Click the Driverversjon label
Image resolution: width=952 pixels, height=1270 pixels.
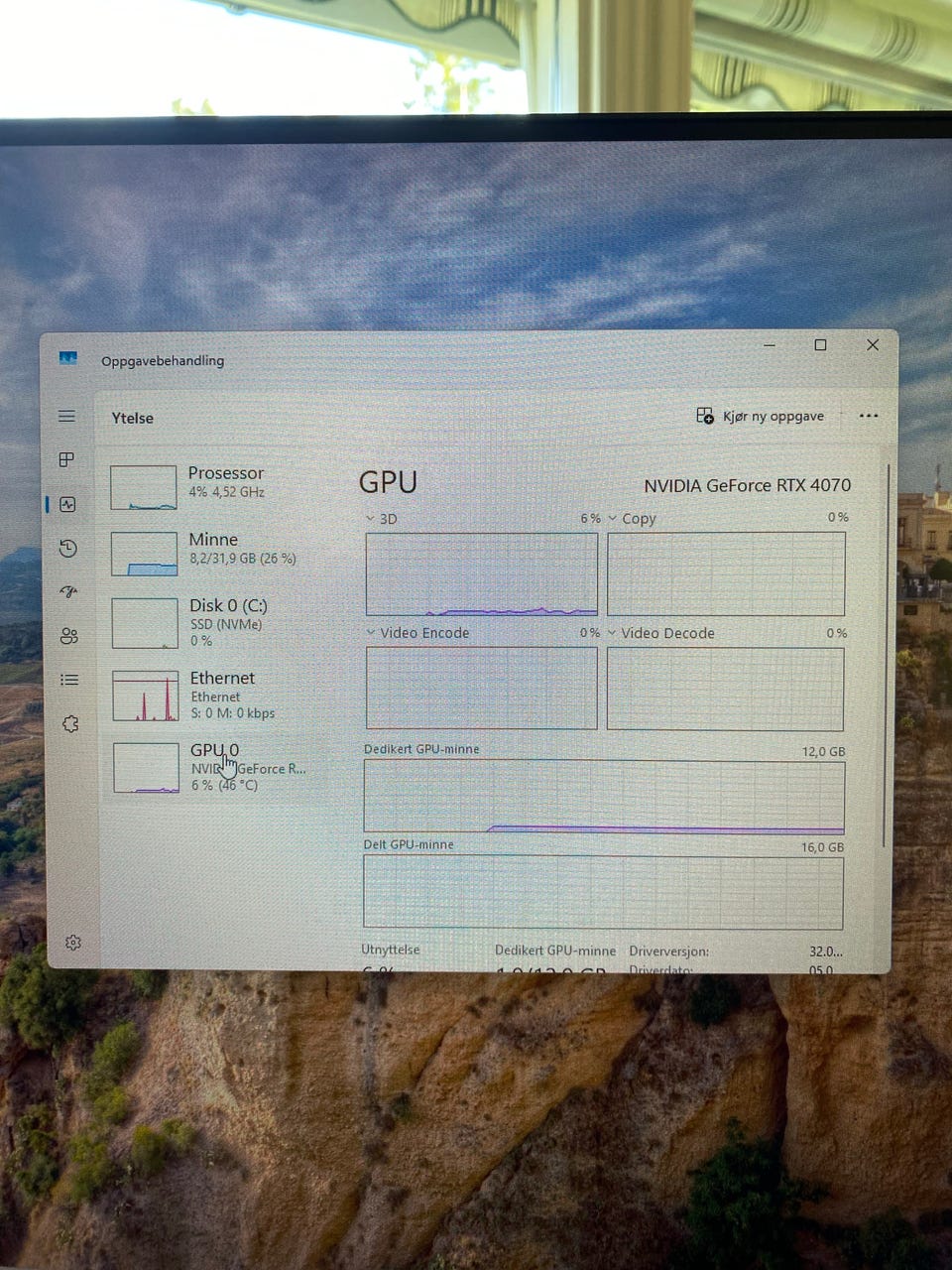pyautogui.click(x=668, y=952)
